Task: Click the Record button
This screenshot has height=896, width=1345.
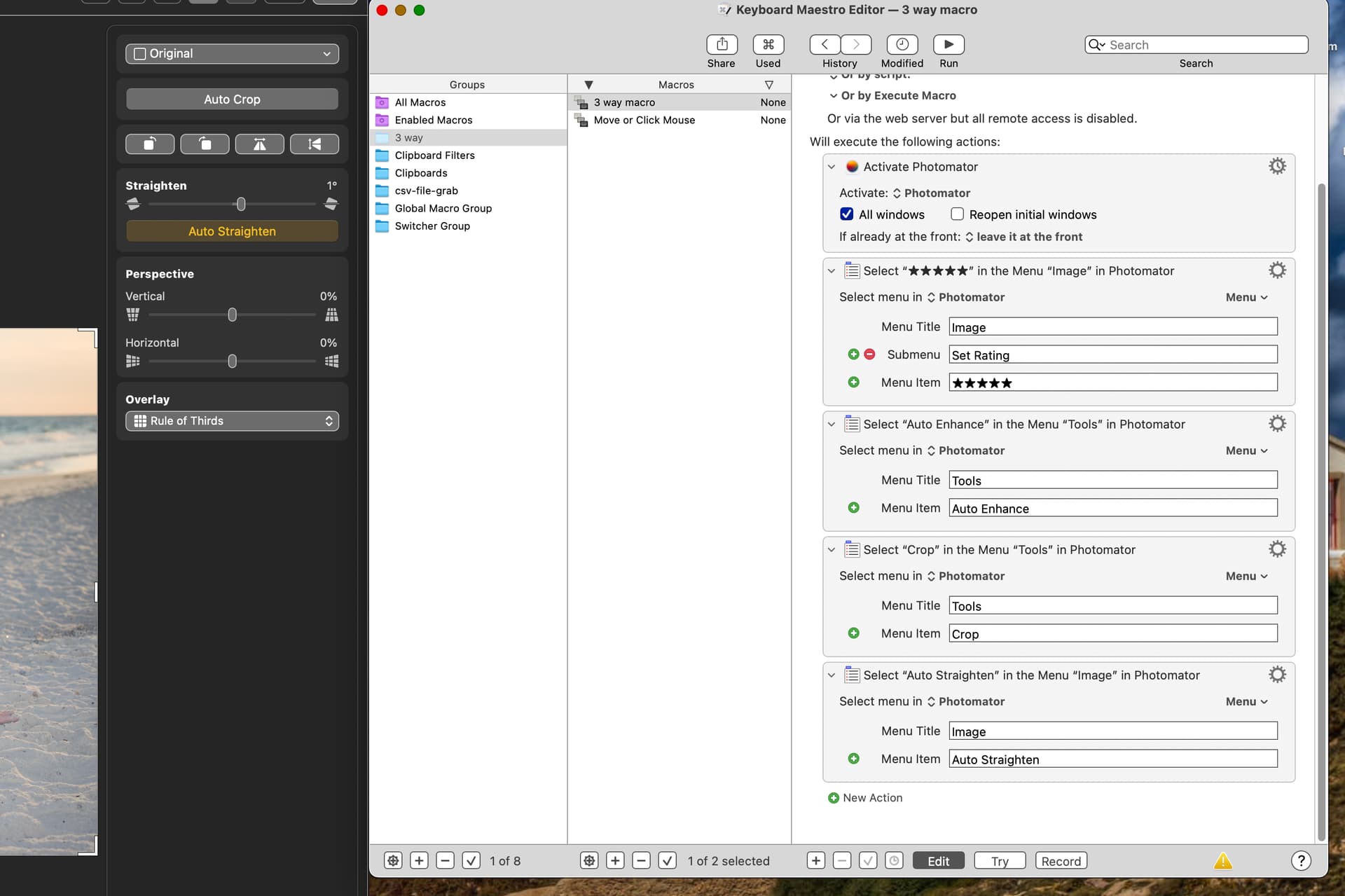Action: [x=1061, y=861]
